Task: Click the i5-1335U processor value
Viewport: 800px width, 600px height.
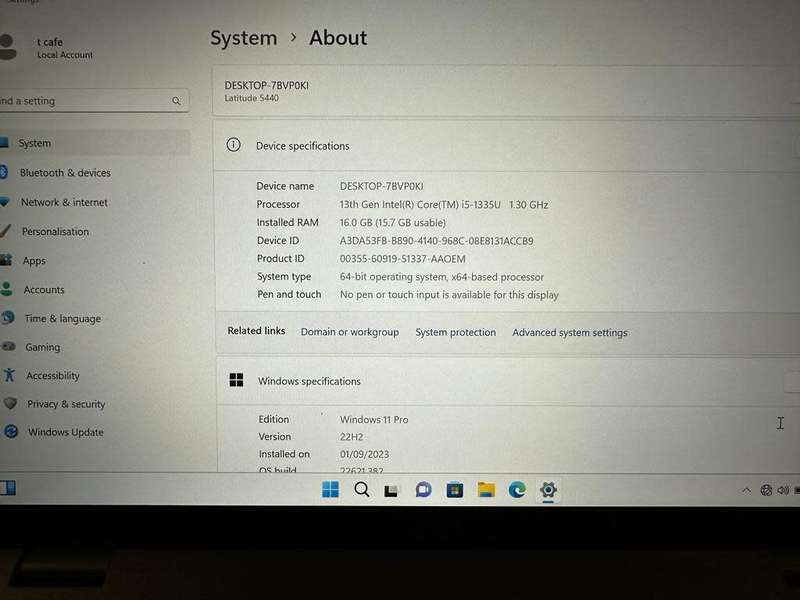Action: point(444,205)
